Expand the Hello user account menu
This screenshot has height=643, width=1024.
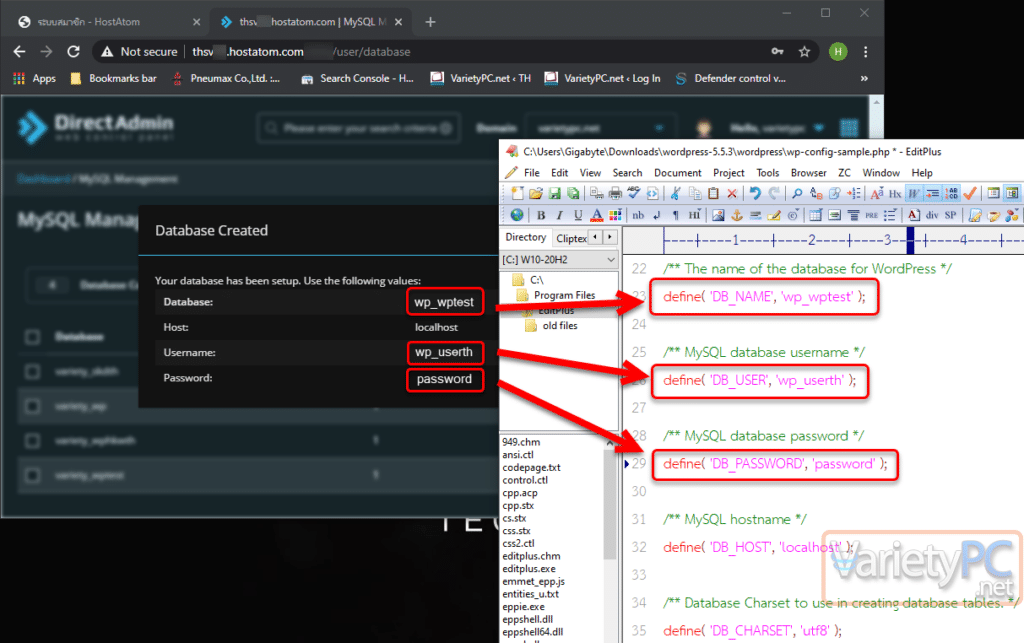point(775,128)
